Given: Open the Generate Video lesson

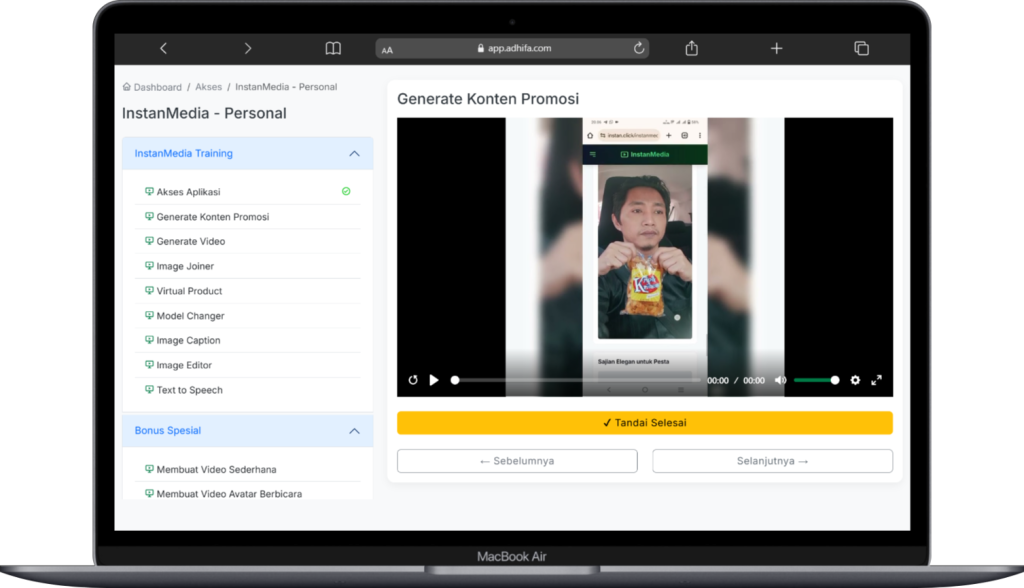Looking at the screenshot, I should click(x=190, y=241).
